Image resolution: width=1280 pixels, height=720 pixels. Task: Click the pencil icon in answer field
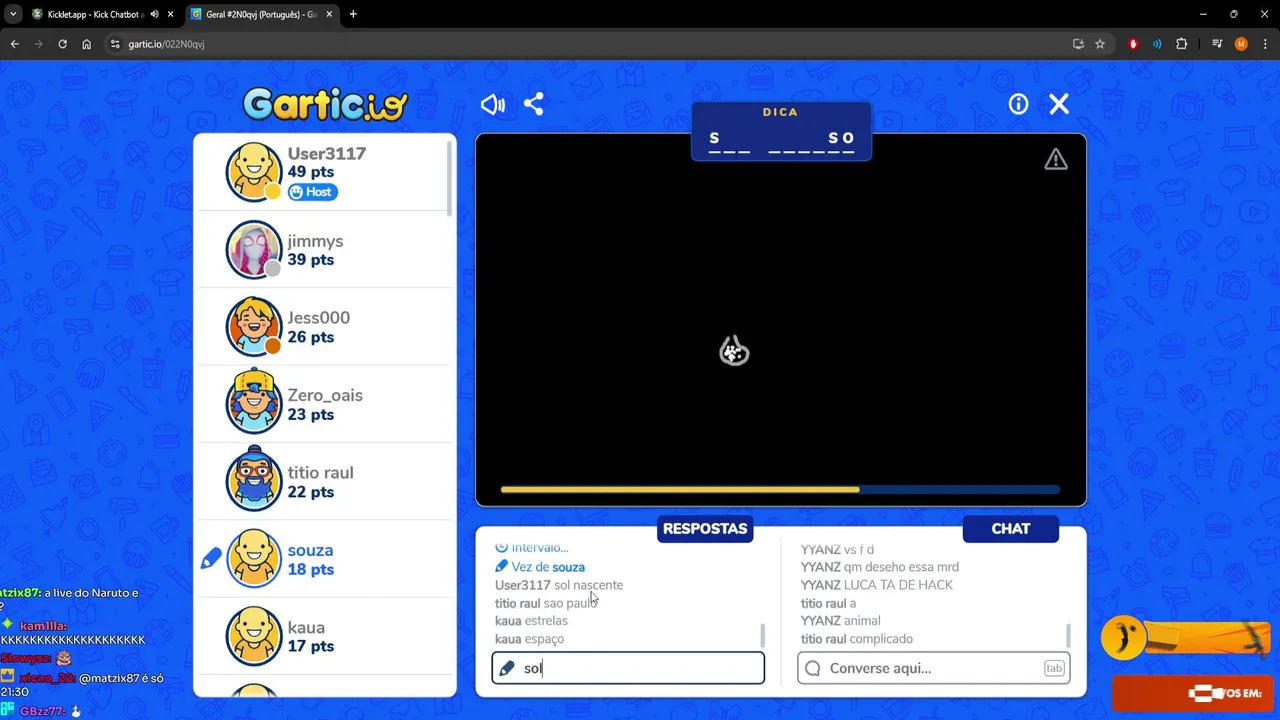[x=507, y=668]
